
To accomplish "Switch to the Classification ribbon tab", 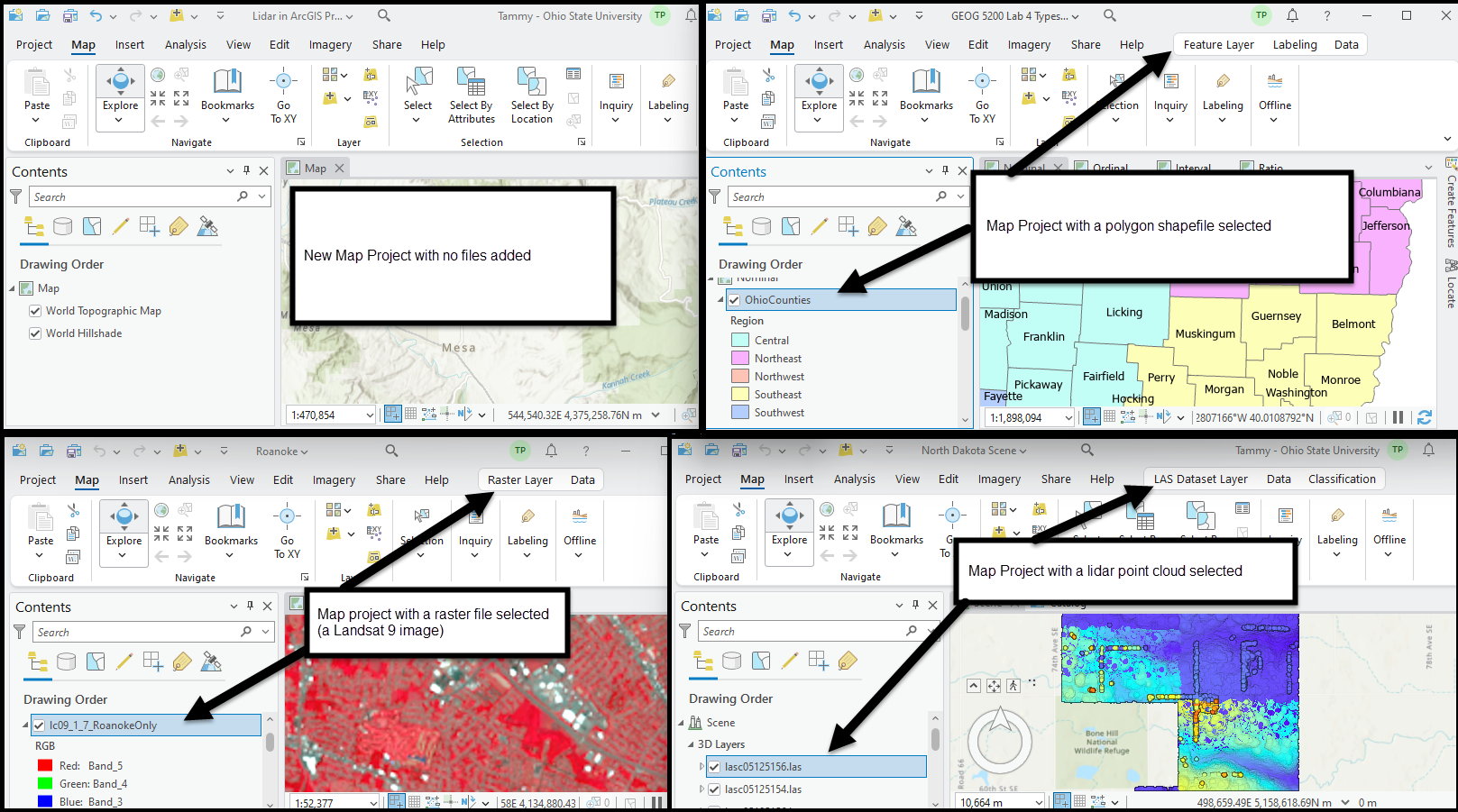I will (x=1341, y=479).
